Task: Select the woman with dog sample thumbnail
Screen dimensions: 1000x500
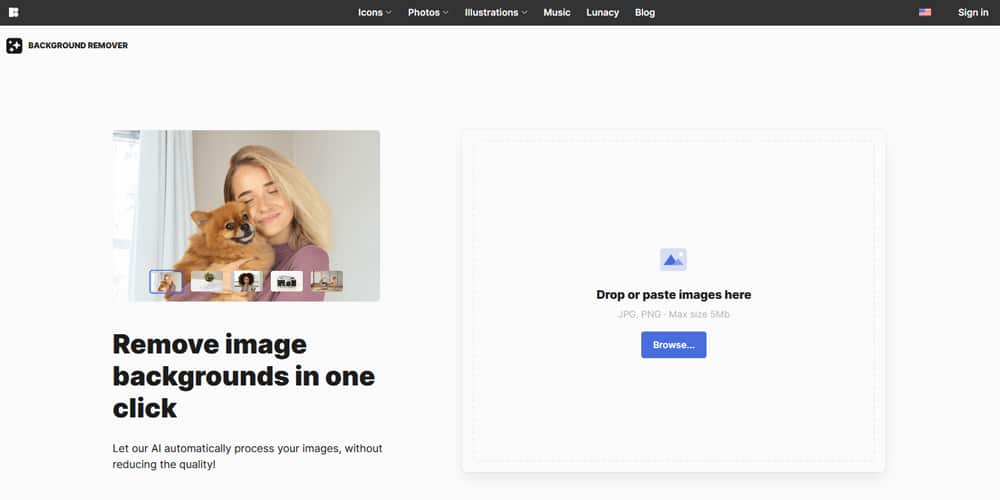Action: click(166, 281)
